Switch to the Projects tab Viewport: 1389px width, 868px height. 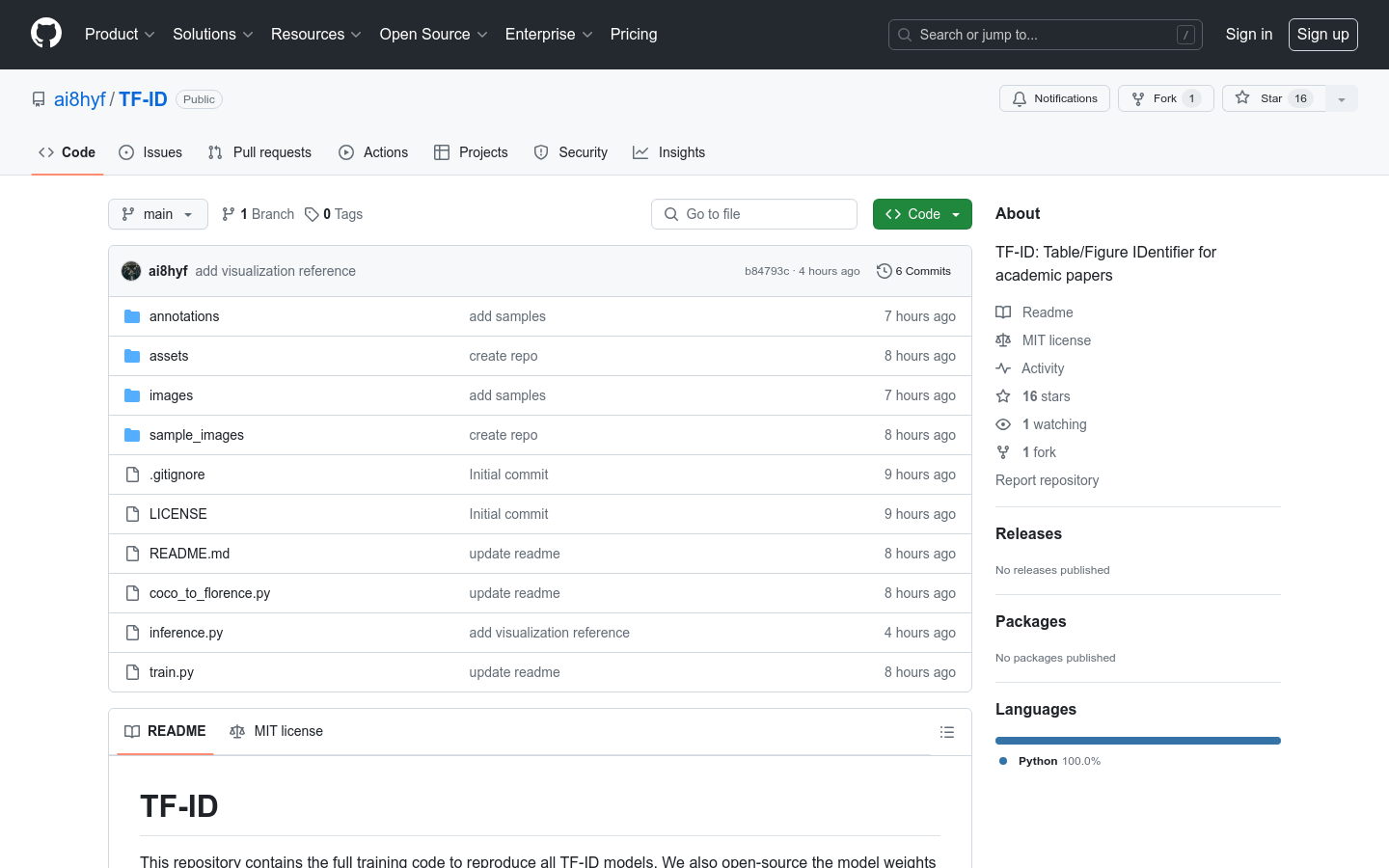click(x=471, y=152)
